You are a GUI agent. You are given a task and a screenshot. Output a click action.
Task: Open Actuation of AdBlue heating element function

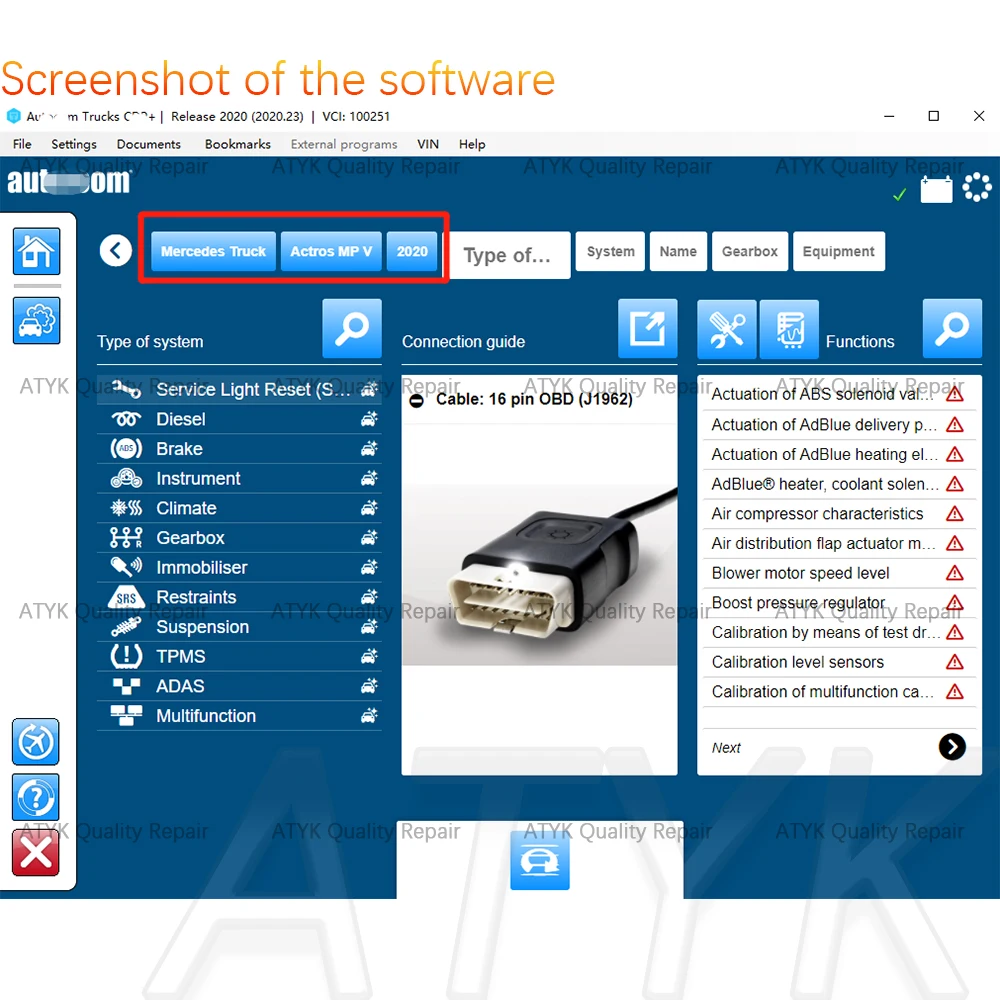[x=839, y=454]
